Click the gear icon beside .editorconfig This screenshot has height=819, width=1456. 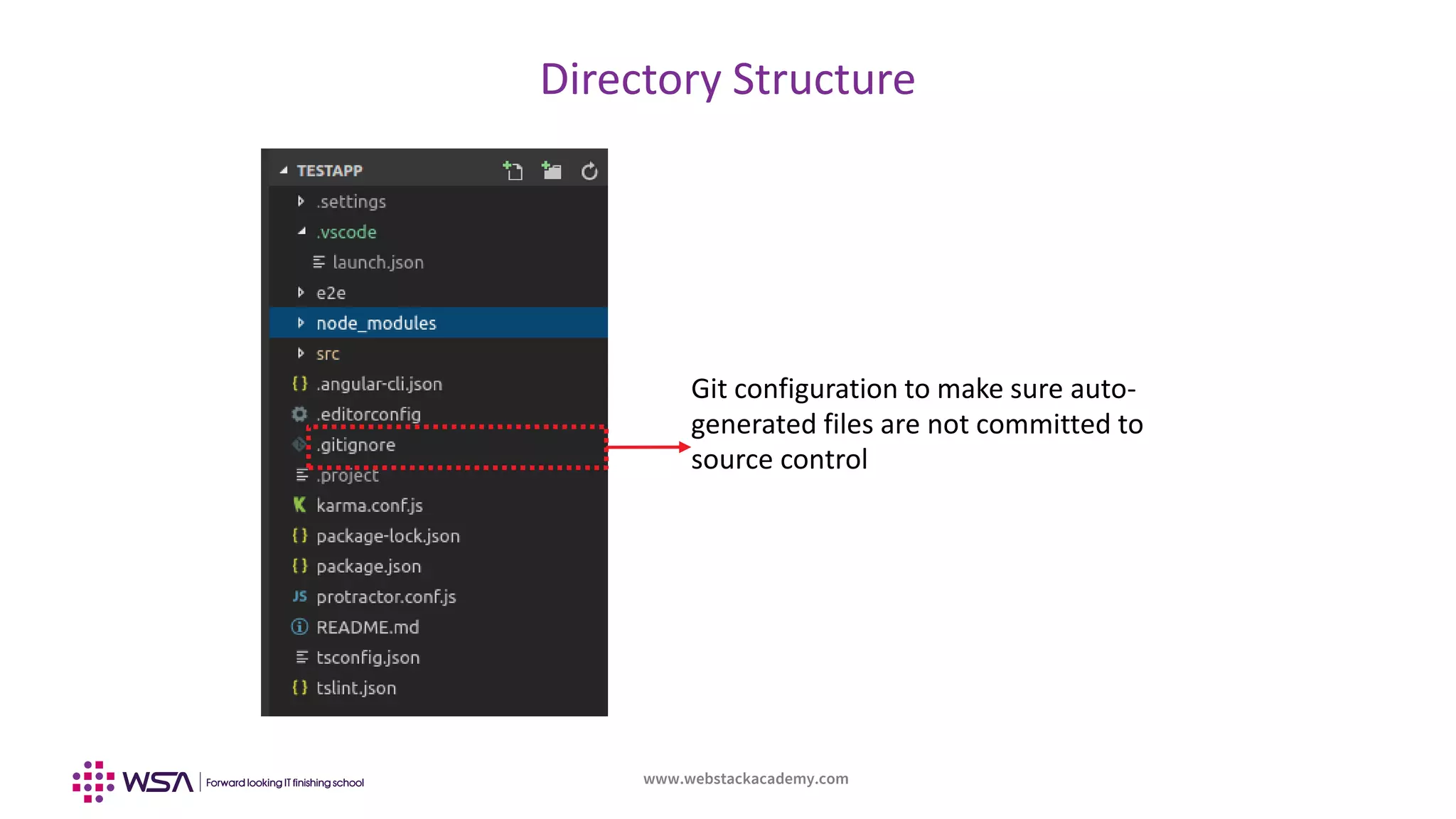tap(299, 414)
